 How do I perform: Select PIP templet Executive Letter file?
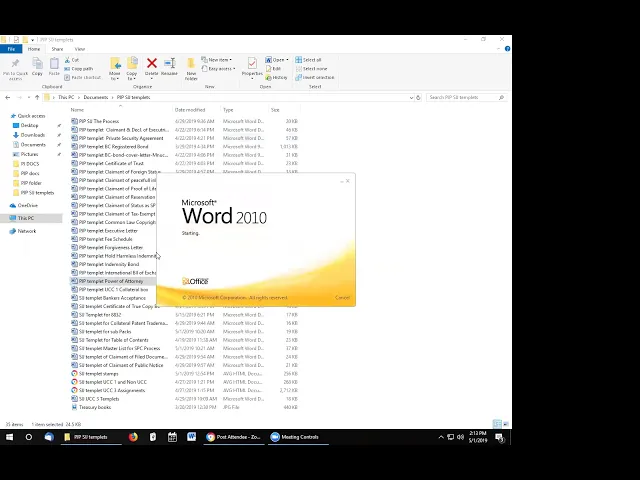pos(108,231)
